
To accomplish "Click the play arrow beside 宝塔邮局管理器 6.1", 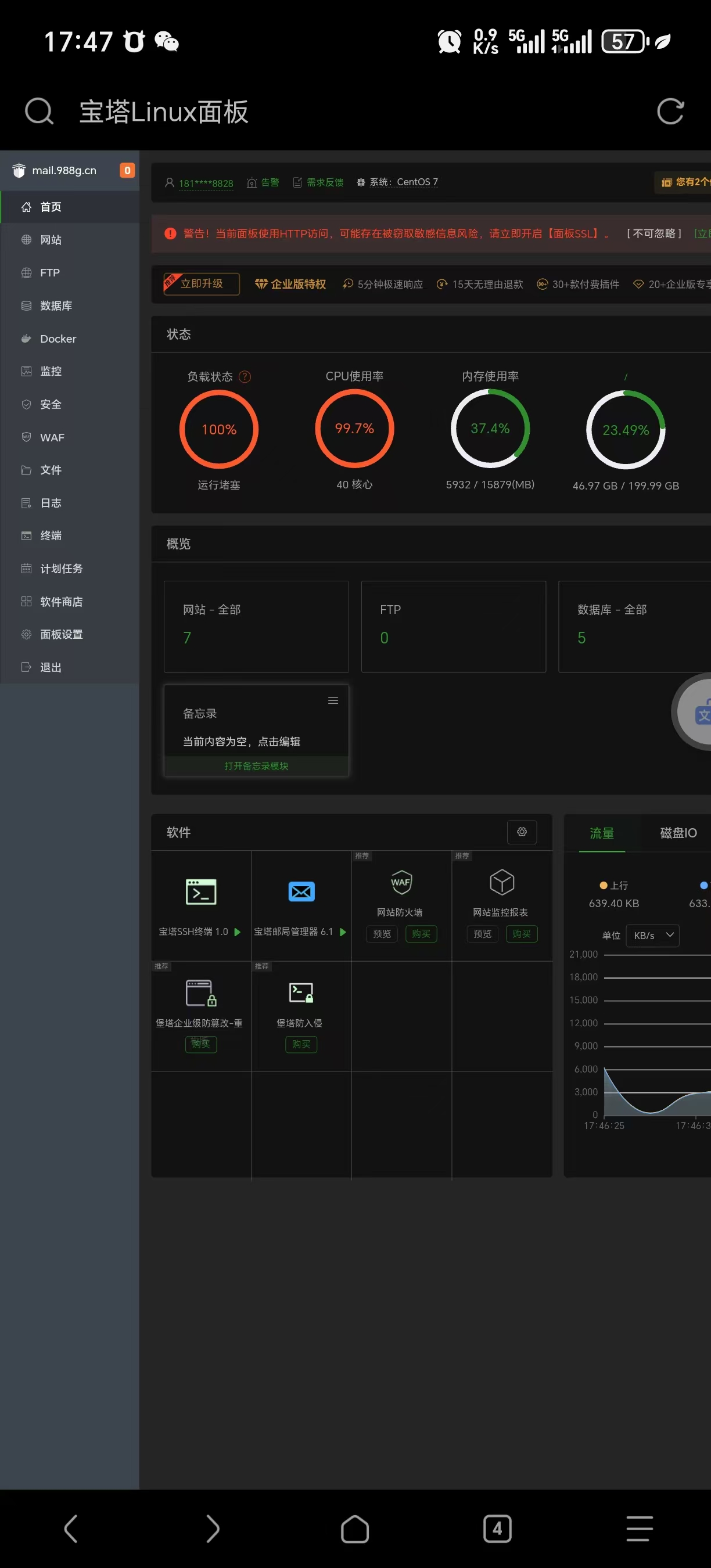I will (343, 932).
